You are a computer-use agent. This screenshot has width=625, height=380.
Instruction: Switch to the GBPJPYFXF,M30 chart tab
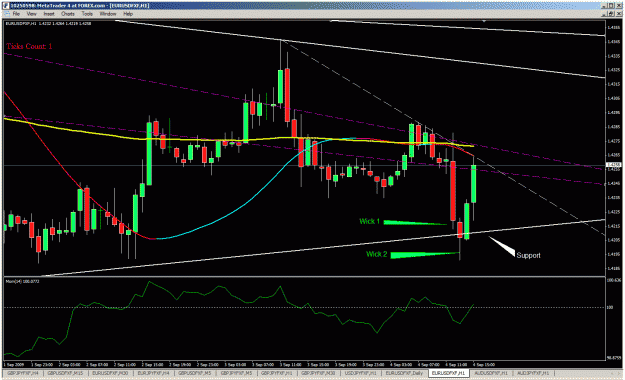tap(318, 373)
